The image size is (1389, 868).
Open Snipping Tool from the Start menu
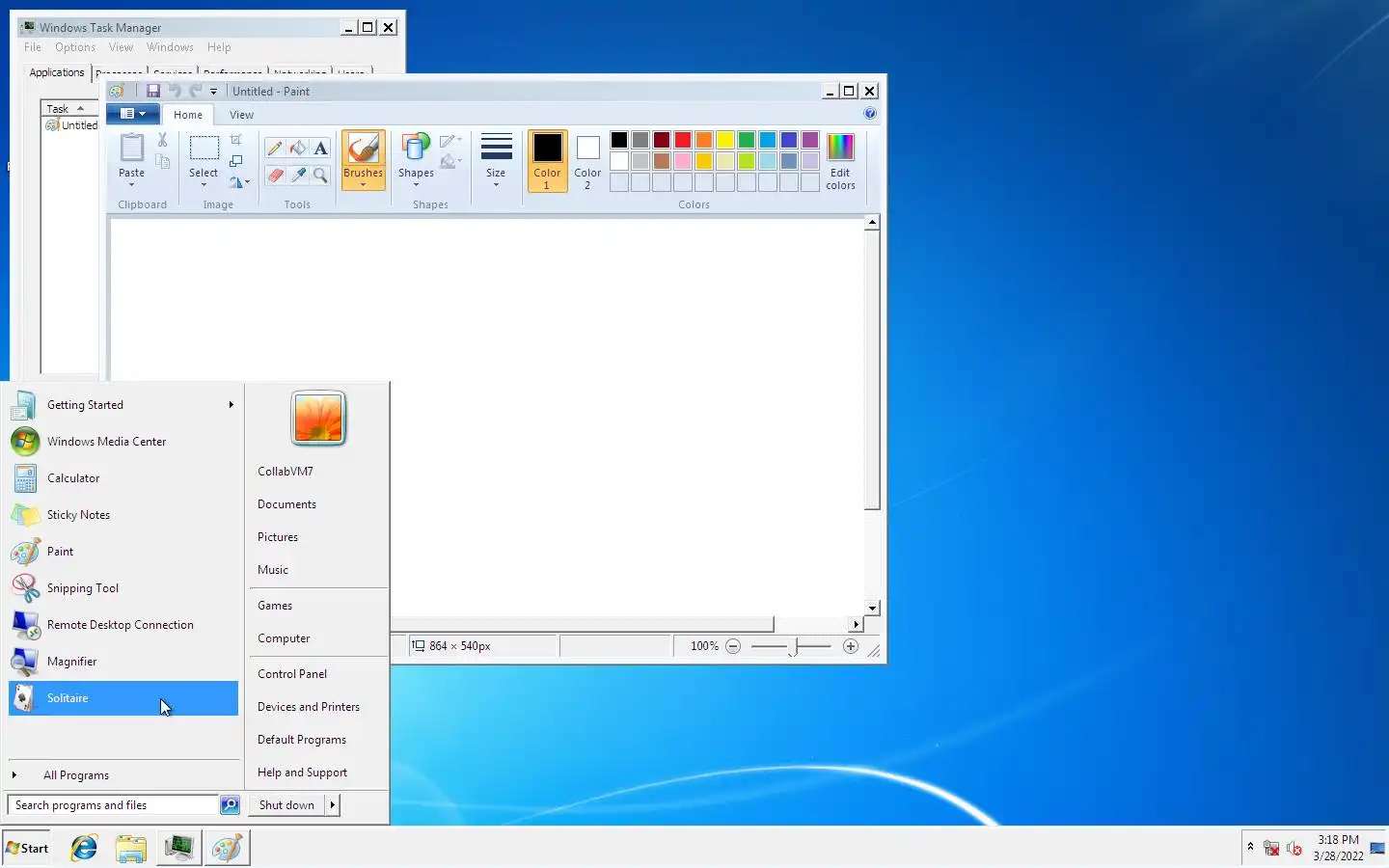coord(123,588)
